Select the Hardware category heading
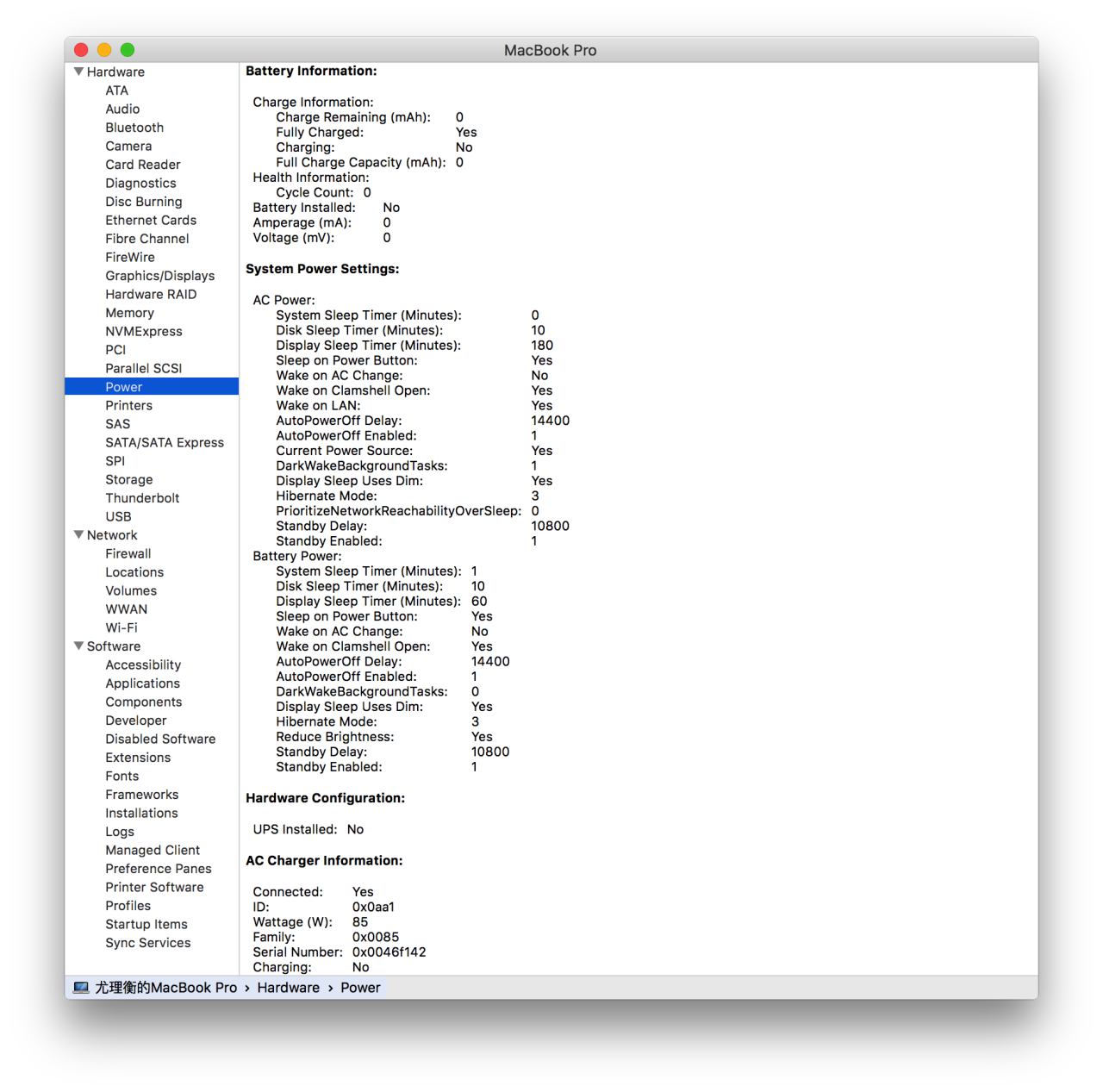 coord(115,72)
